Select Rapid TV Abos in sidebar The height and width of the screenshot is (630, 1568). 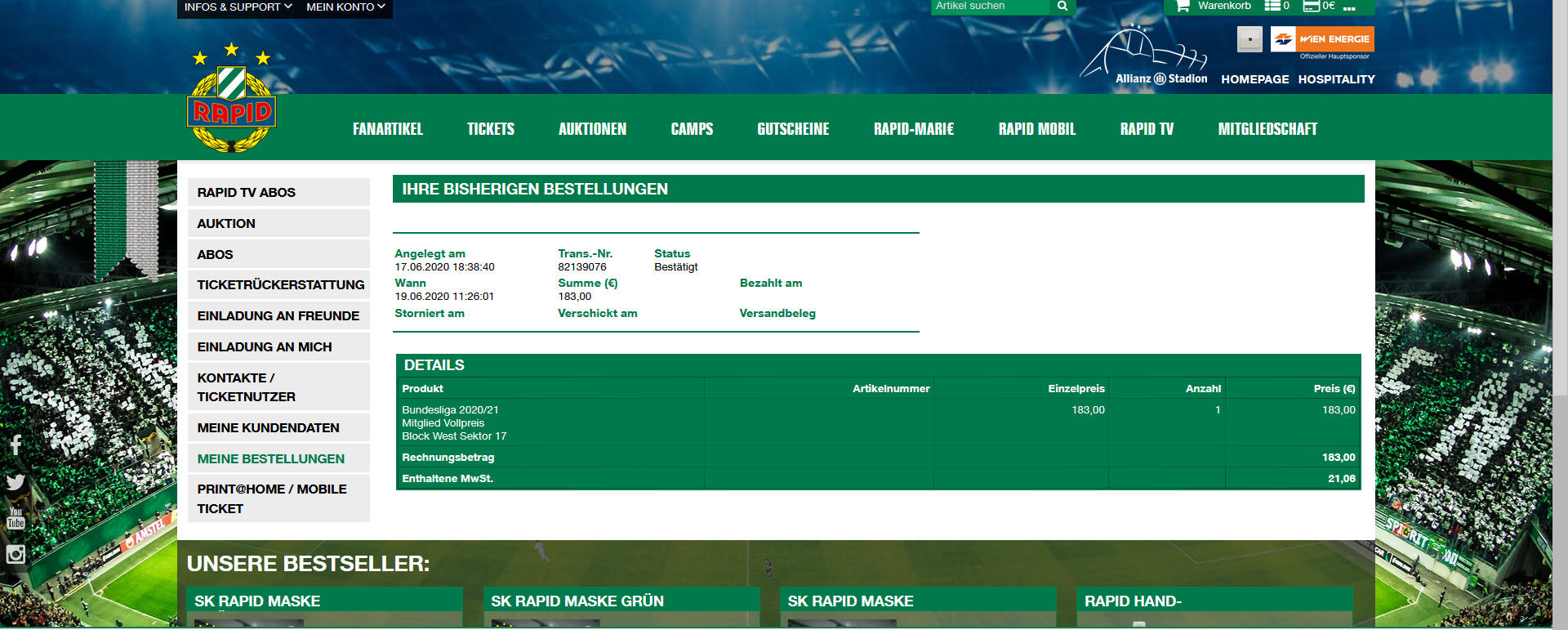click(278, 192)
